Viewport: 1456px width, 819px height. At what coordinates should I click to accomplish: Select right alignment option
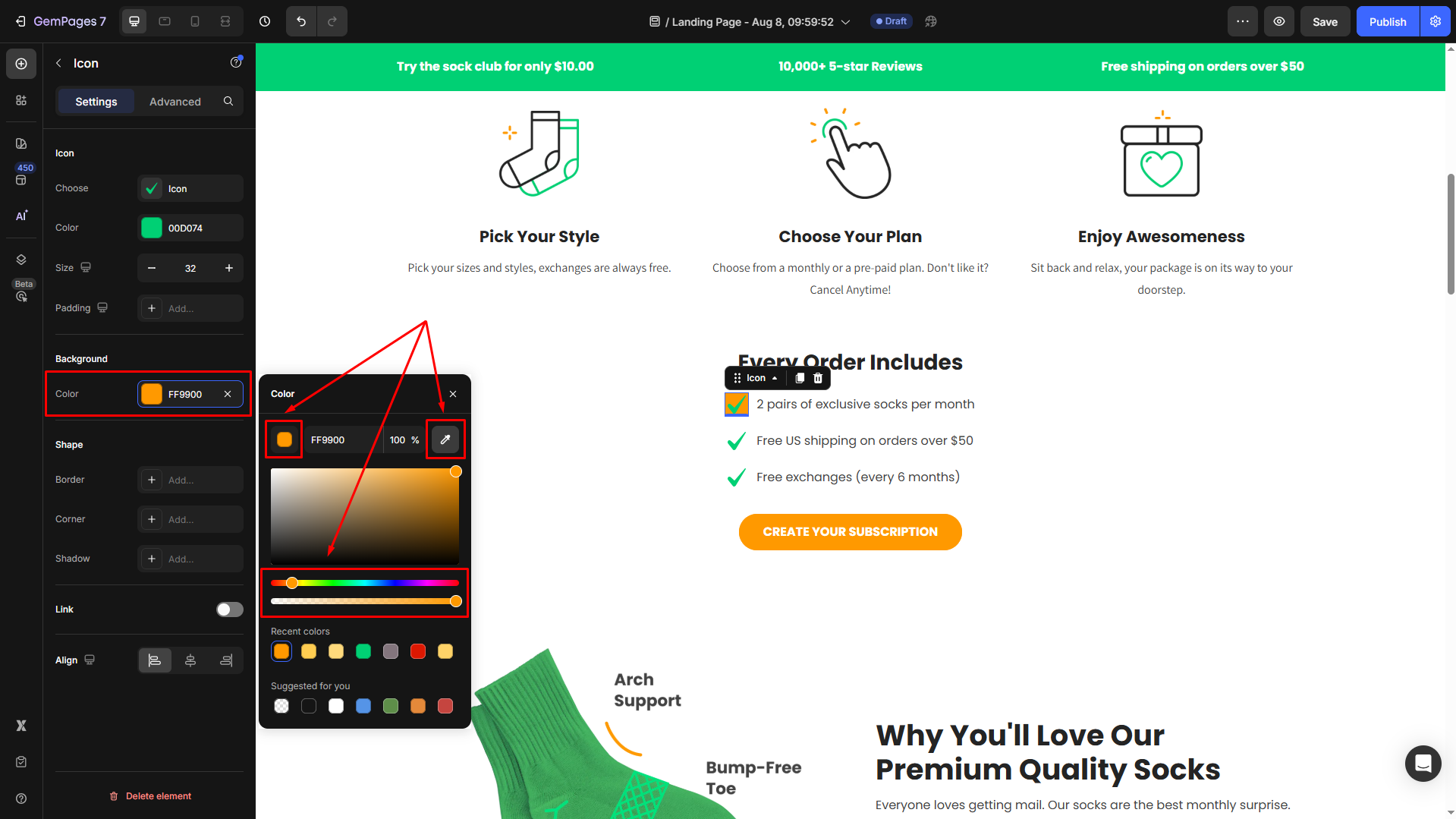(x=226, y=660)
